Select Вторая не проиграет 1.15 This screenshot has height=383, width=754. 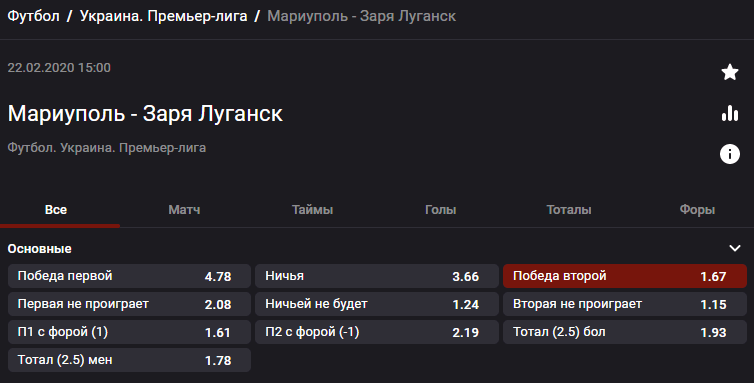(625, 304)
